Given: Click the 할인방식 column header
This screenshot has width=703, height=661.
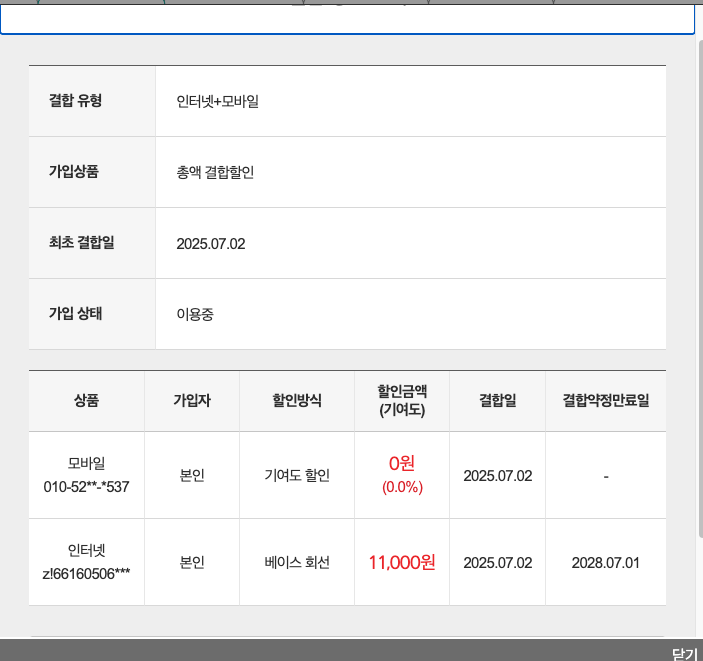Looking at the screenshot, I should 297,401.
